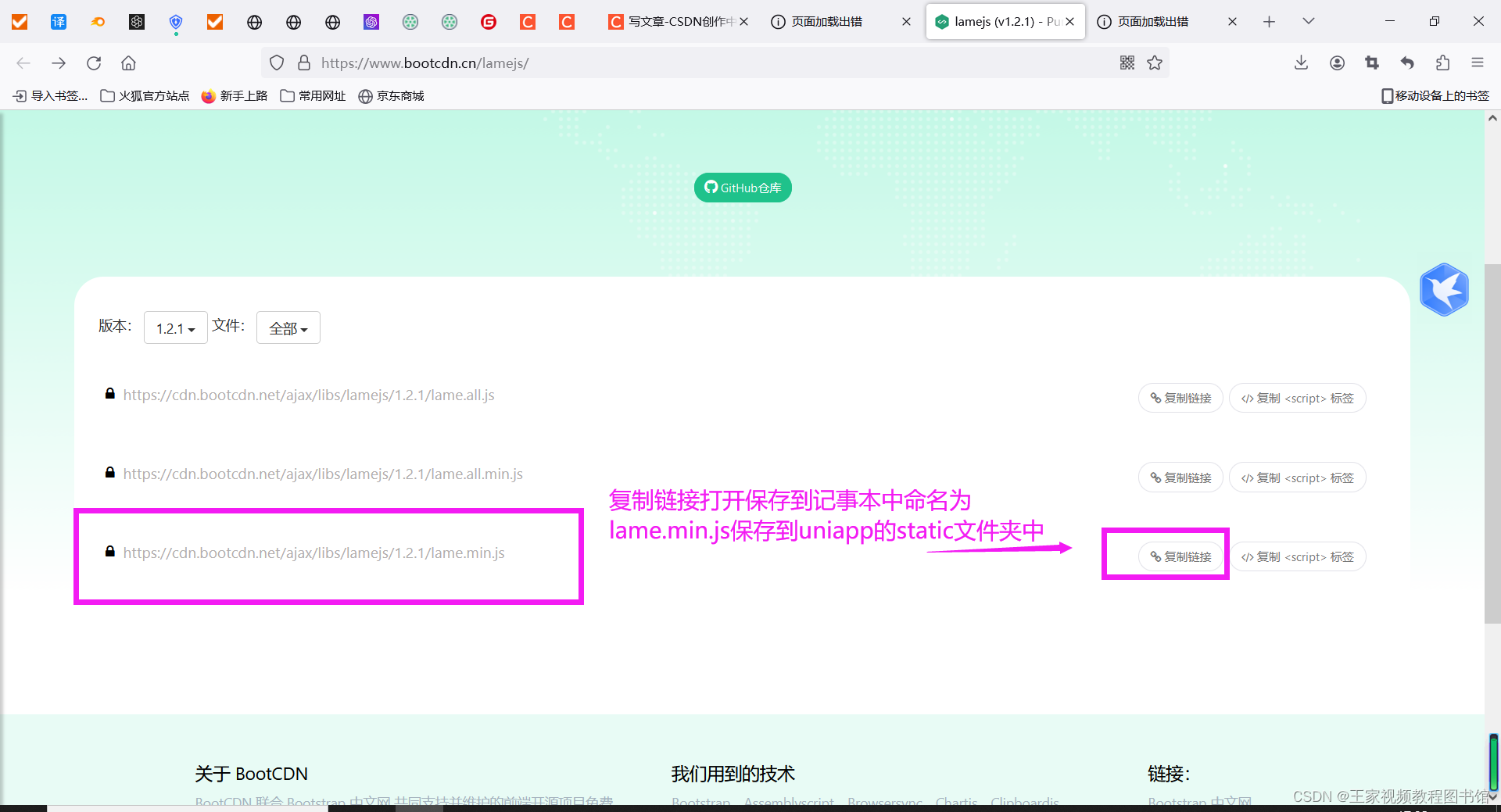The image size is (1501, 812).
Task: Open the pinned purple ChatGPT icon tab
Action: pos(371,22)
